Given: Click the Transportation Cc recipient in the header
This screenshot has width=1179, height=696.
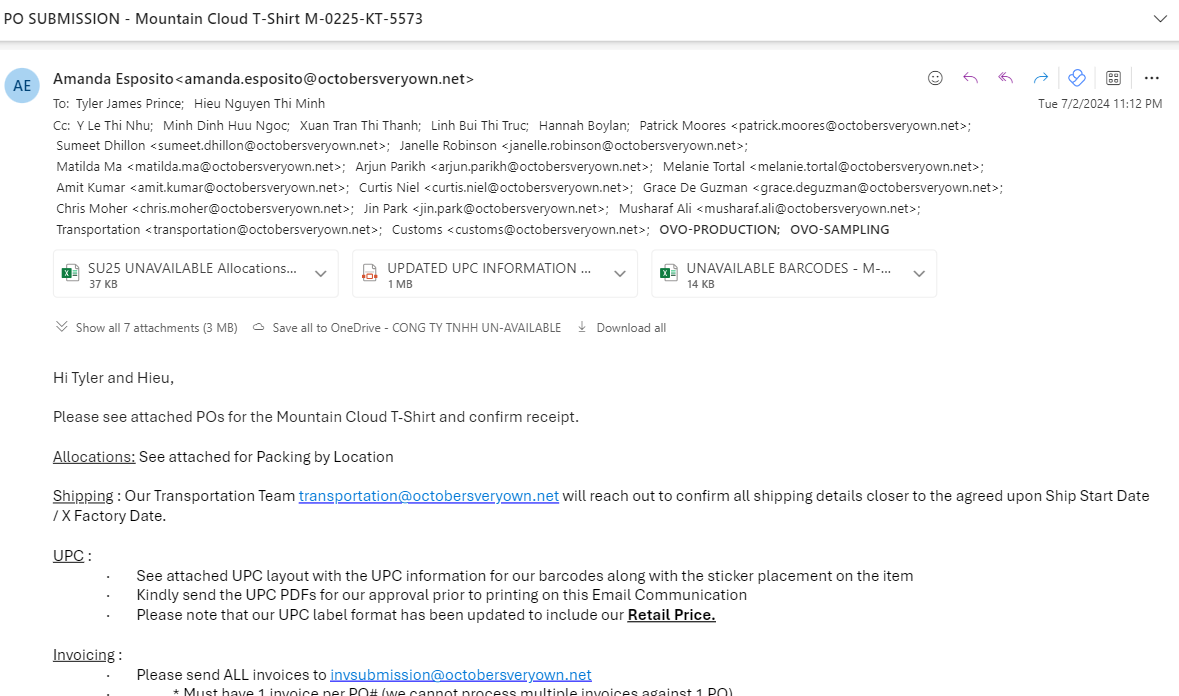Looking at the screenshot, I should 219,230.
